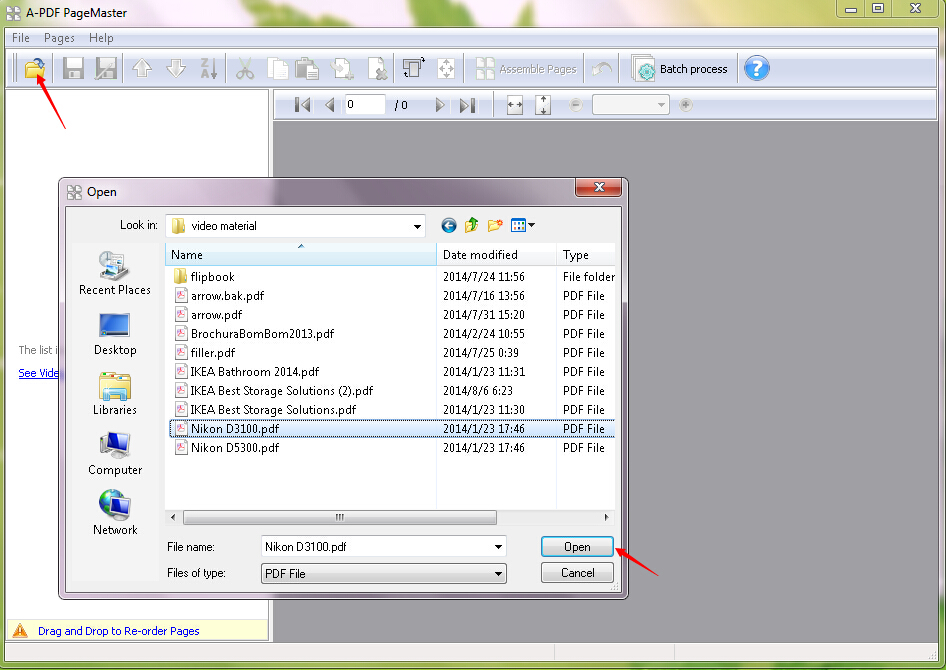Image resolution: width=946 pixels, height=670 pixels.
Task: Click the Open button to load Nikon D3100.pdf
Action: point(577,547)
